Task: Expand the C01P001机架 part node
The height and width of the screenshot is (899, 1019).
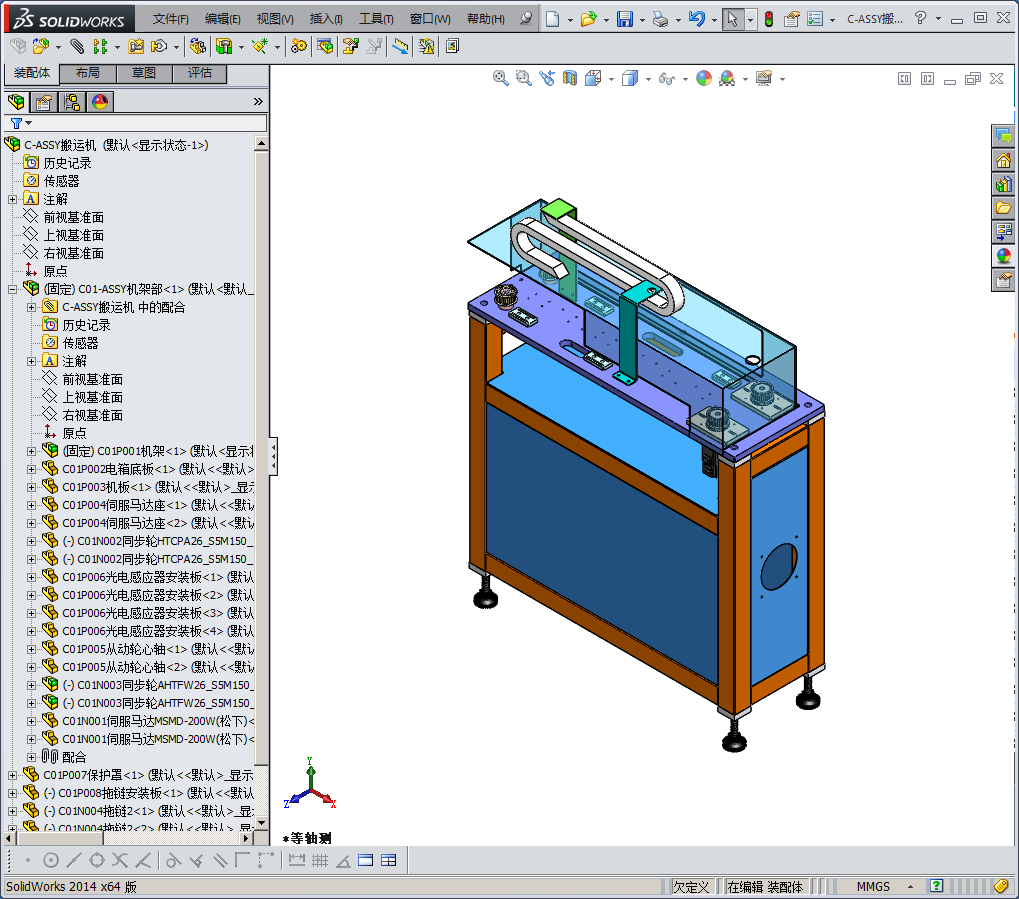Action: click(x=31, y=451)
